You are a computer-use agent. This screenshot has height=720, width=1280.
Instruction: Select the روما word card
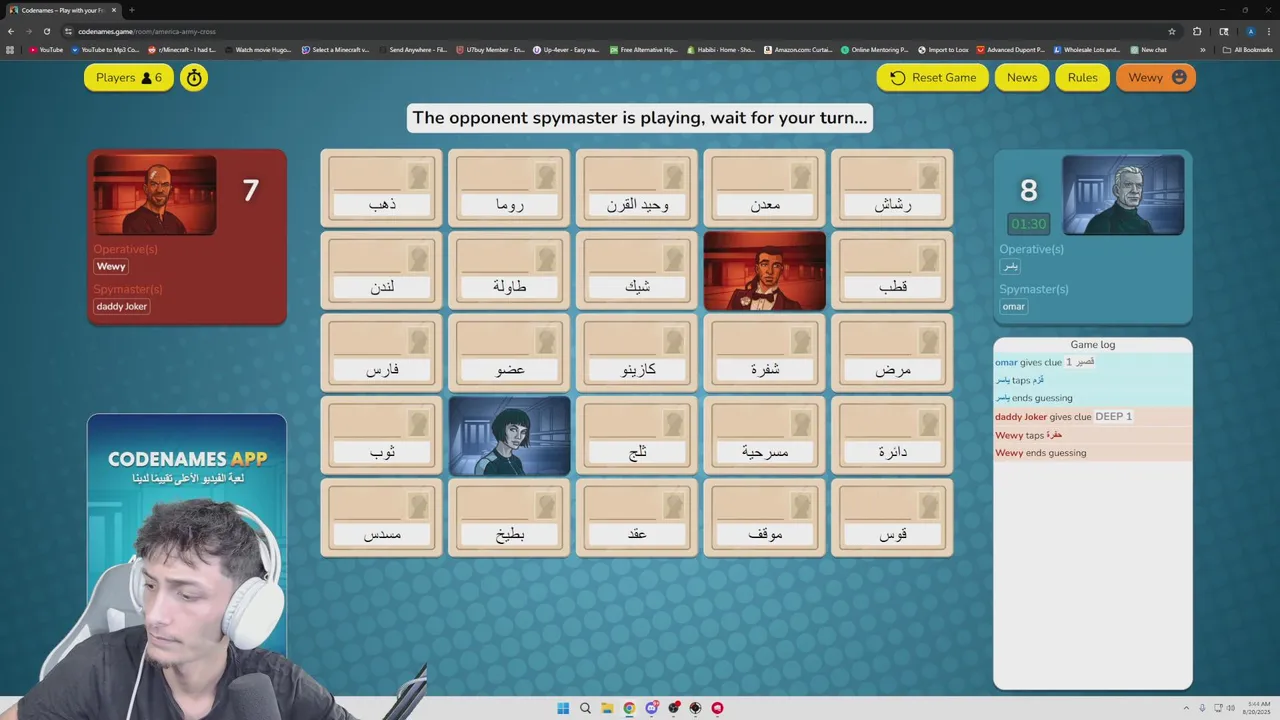(509, 188)
